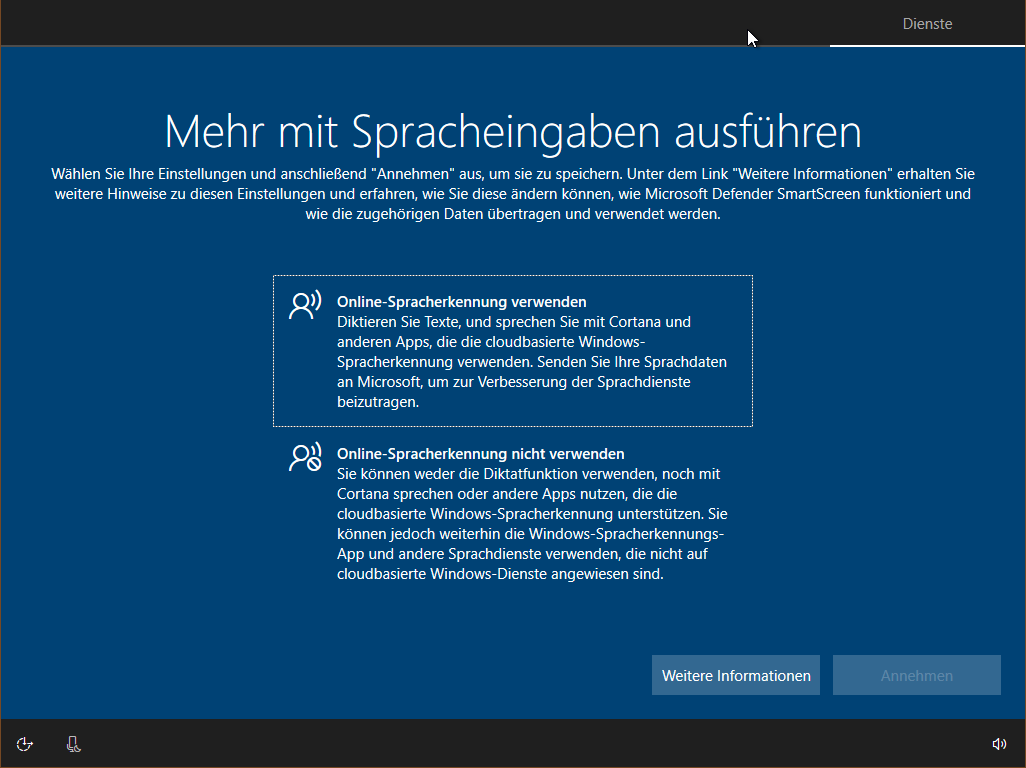Click the text starting Sie können weder die Diktatfunktion
Screen dimensions: 1026x768
tap(532, 523)
